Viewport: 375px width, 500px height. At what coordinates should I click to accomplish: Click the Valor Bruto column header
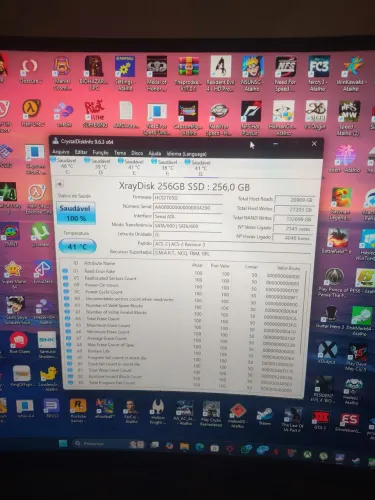click(x=288, y=268)
